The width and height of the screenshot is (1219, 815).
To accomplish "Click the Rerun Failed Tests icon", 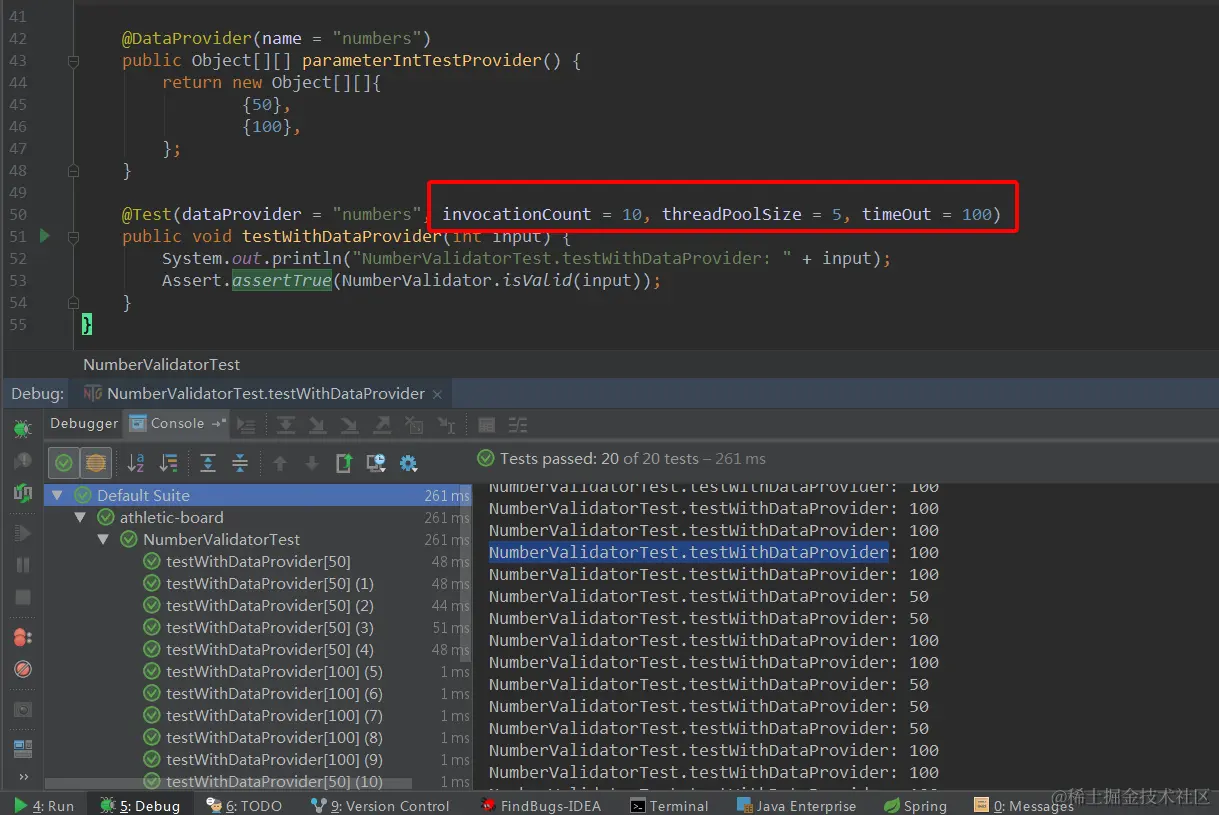I will (22, 461).
